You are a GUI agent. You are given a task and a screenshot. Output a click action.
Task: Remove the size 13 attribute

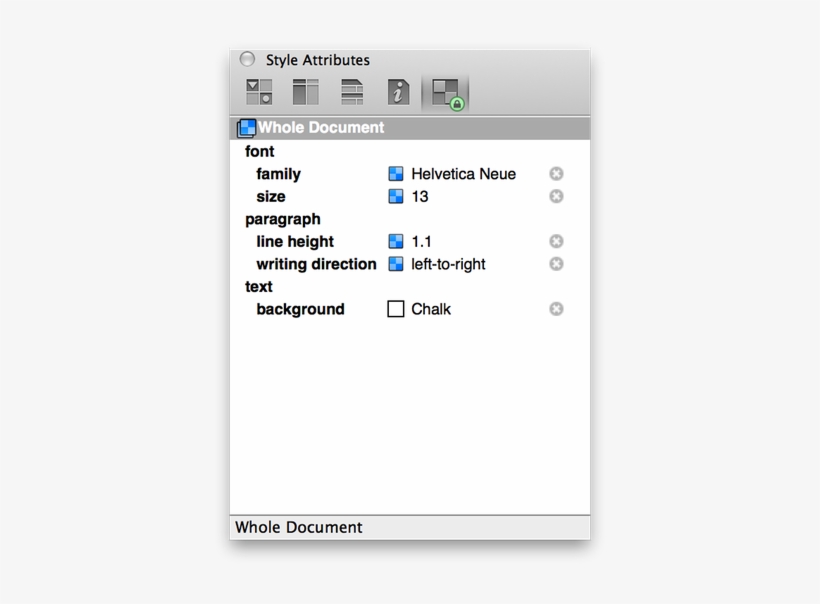(556, 196)
